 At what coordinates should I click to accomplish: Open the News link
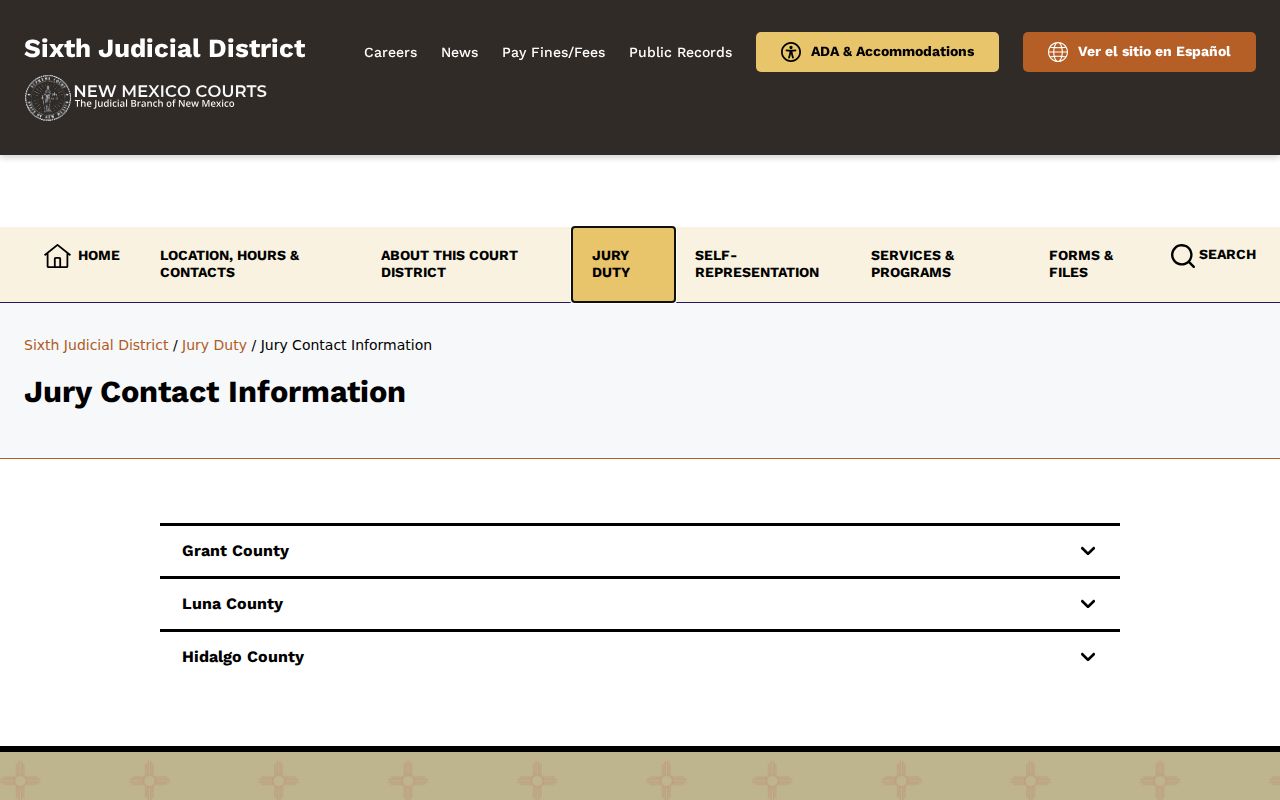point(459,52)
